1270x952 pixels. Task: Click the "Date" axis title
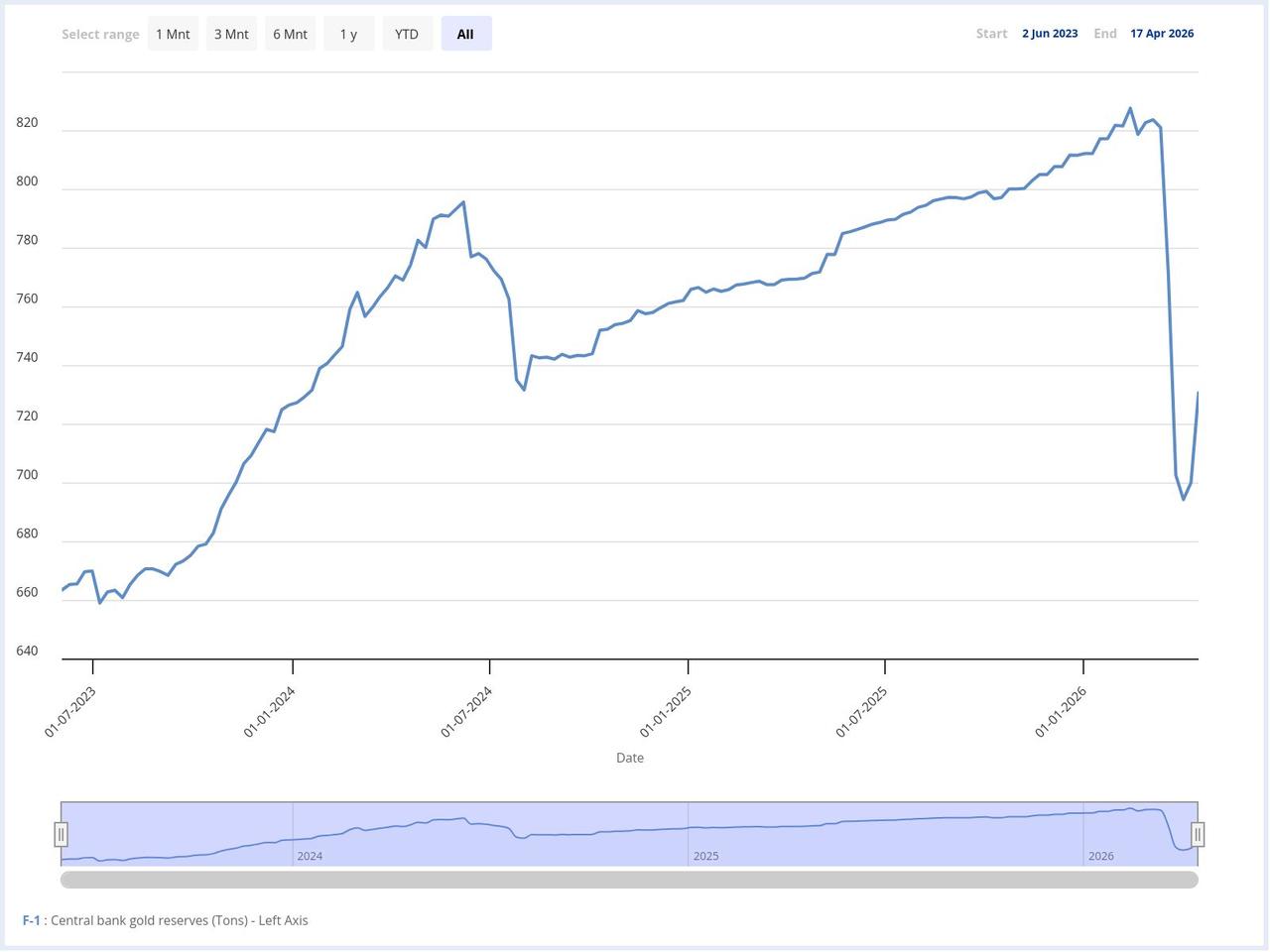[x=629, y=758]
